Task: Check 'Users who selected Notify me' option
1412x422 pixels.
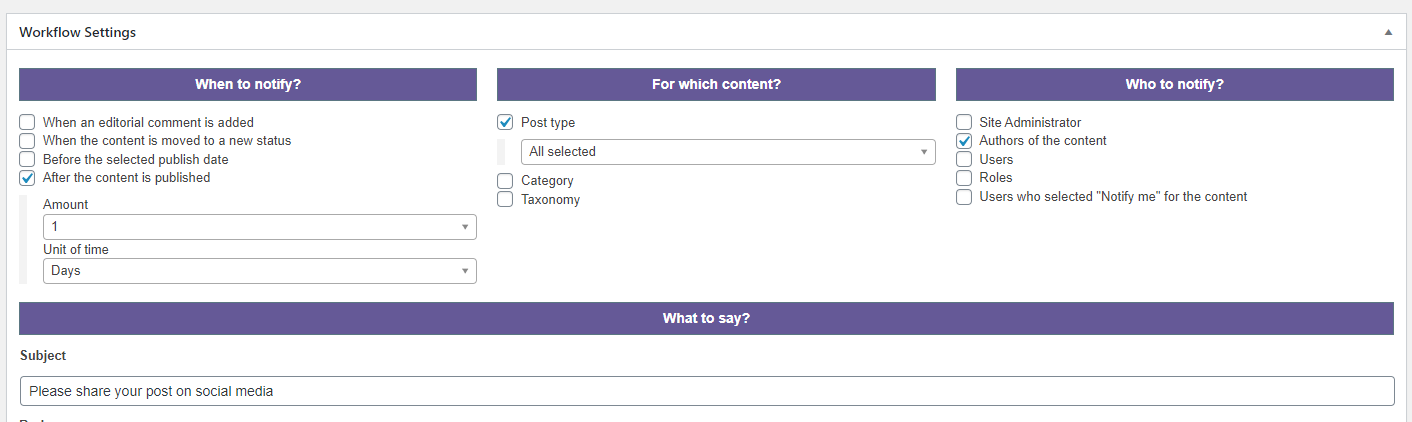Action: click(x=964, y=197)
